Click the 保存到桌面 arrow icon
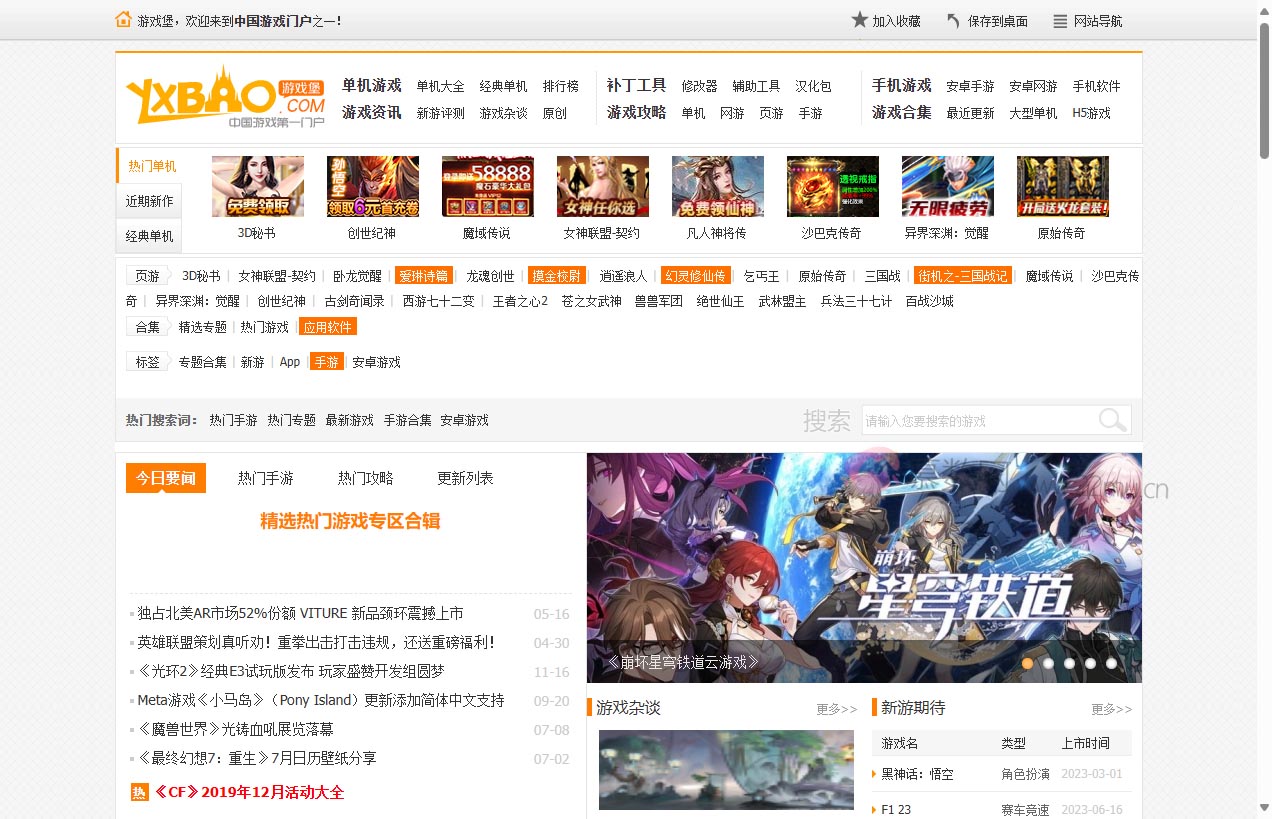Screen dimensions: 1272x819 955,19
